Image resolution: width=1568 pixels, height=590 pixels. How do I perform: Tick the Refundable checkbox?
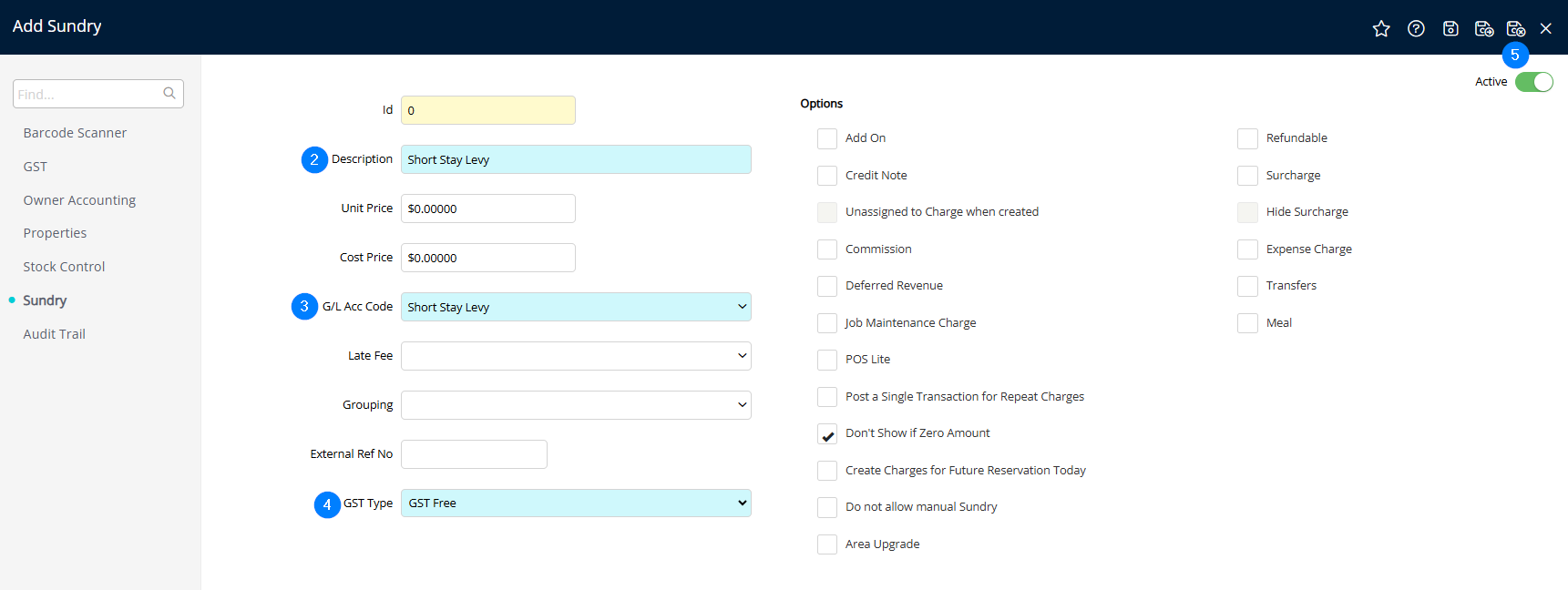click(1247, 138)
